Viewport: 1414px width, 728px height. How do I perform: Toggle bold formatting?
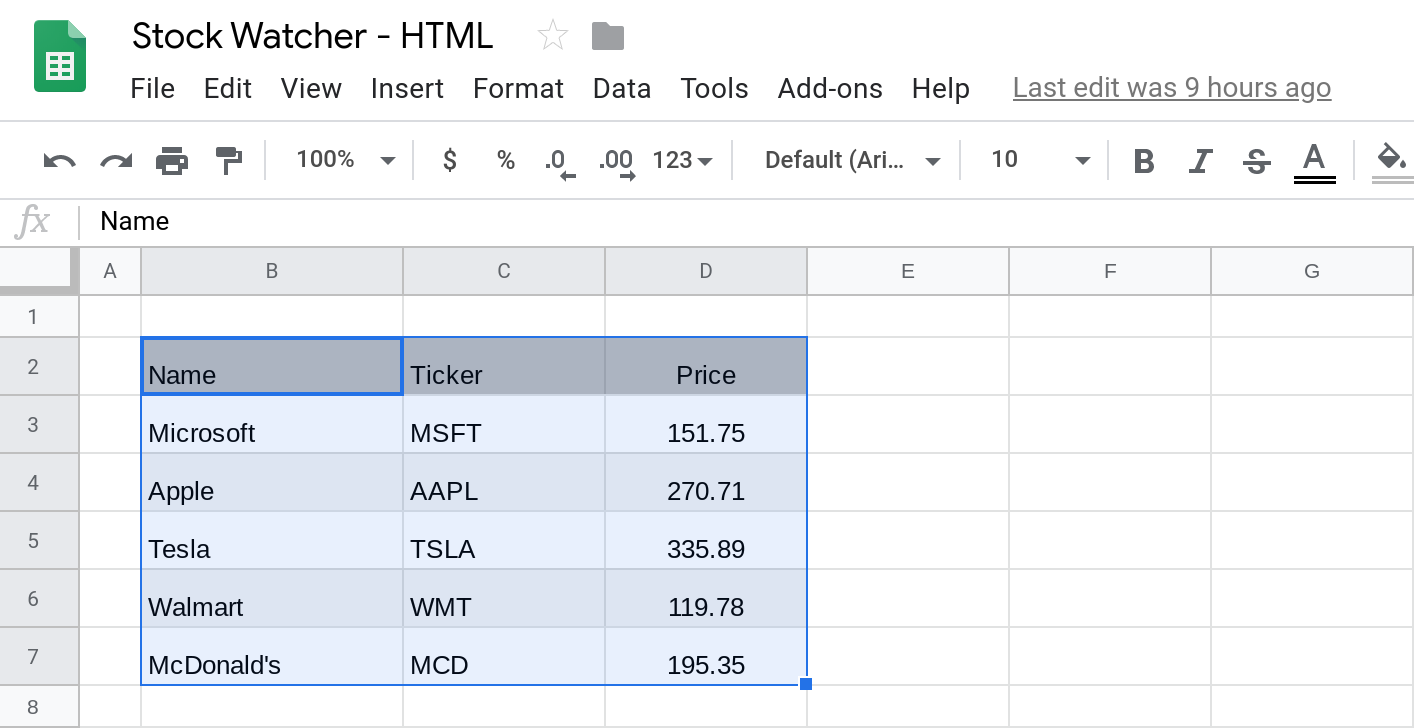(x=1144, y=161)
